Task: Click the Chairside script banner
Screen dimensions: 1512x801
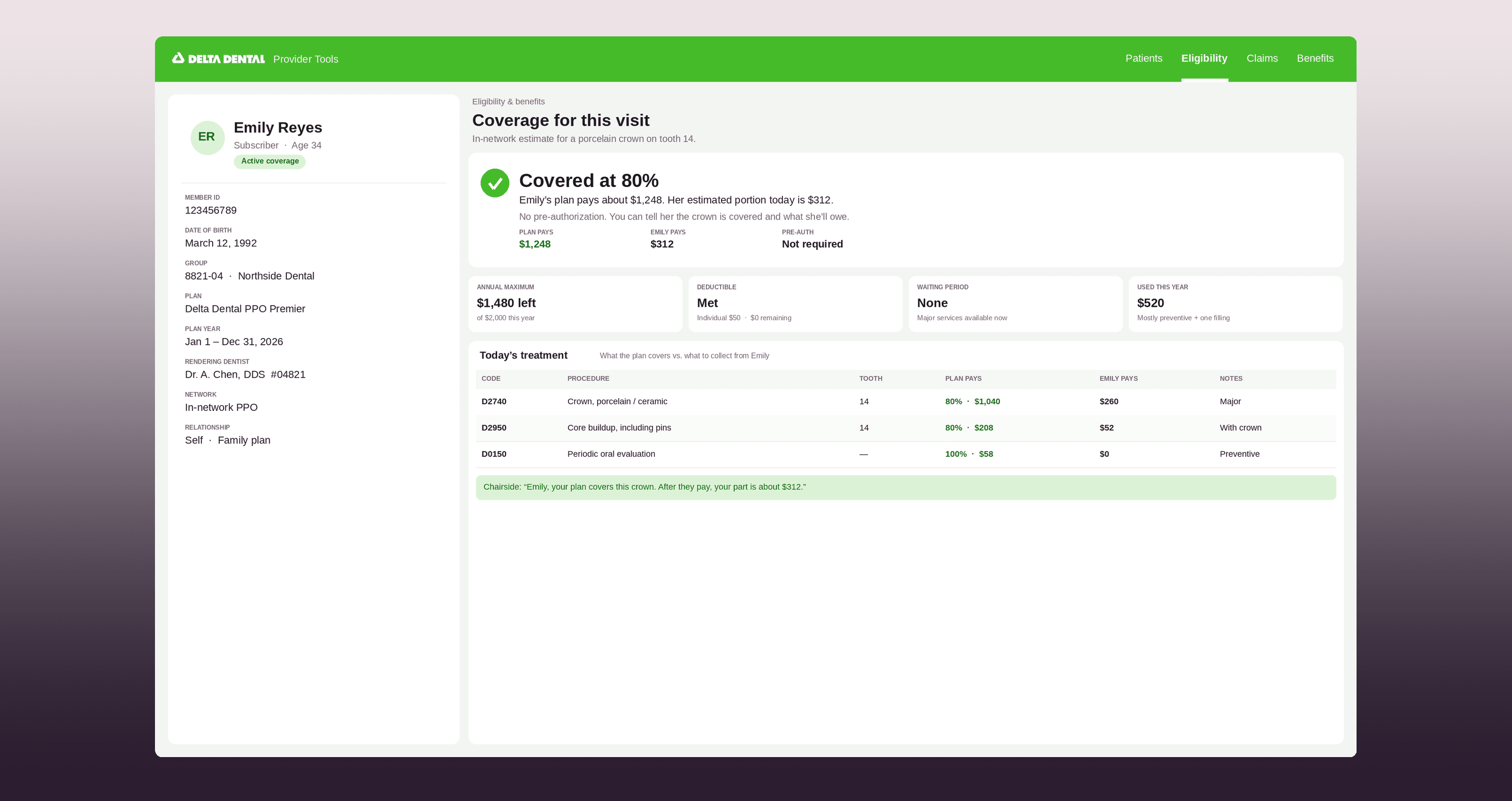Action: point(906,488)
